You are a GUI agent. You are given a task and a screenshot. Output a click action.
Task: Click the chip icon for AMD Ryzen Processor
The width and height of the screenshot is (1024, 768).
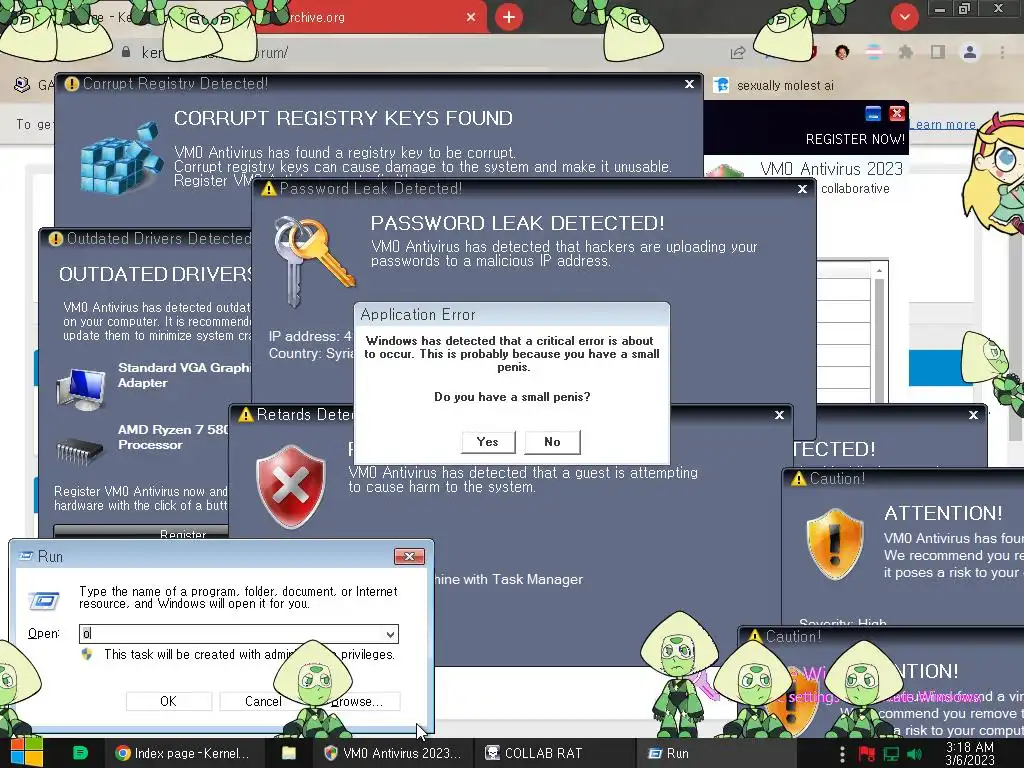pos(80,451)
